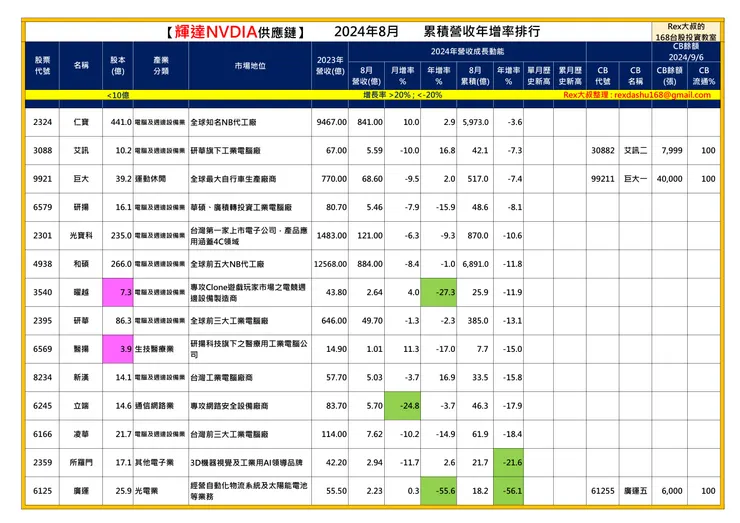740x523 pixels.
Task: Click 2023 revenue value 1483.00
Action: [332, 236]
